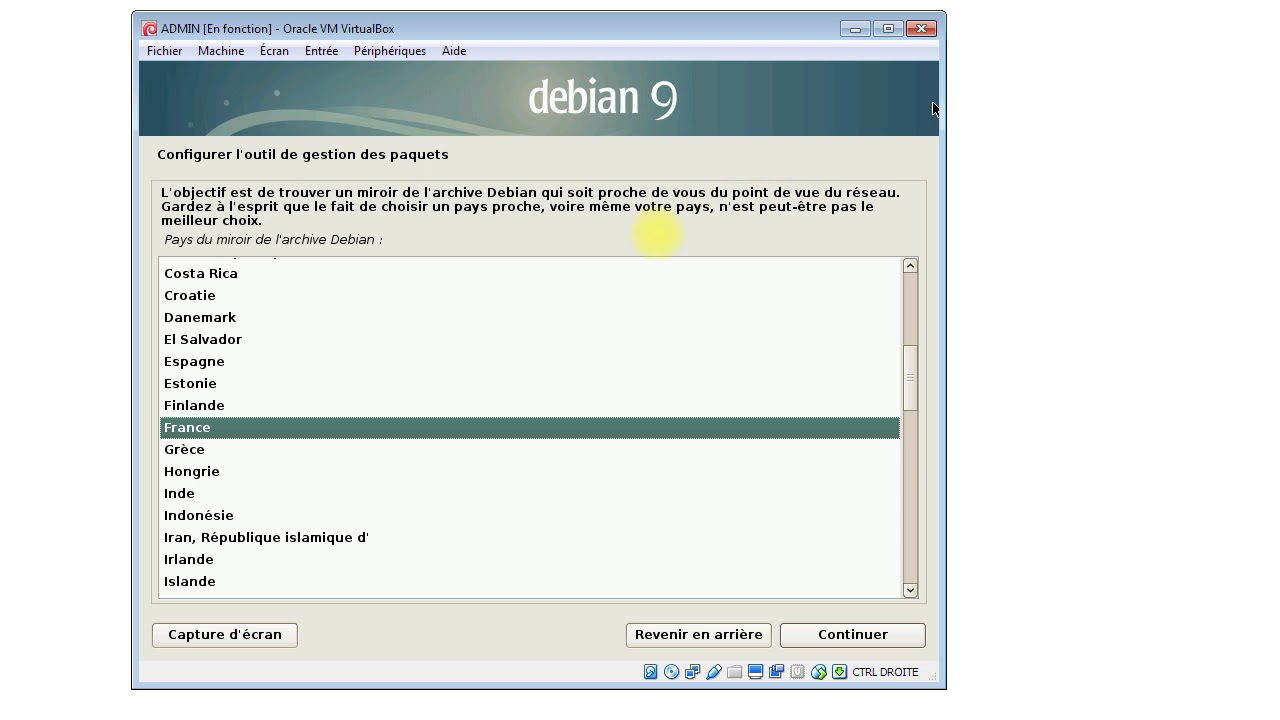Screen dimensions: 1280x720
Task: Click the mouse integration status icon
Action: (x=819, y=672)
